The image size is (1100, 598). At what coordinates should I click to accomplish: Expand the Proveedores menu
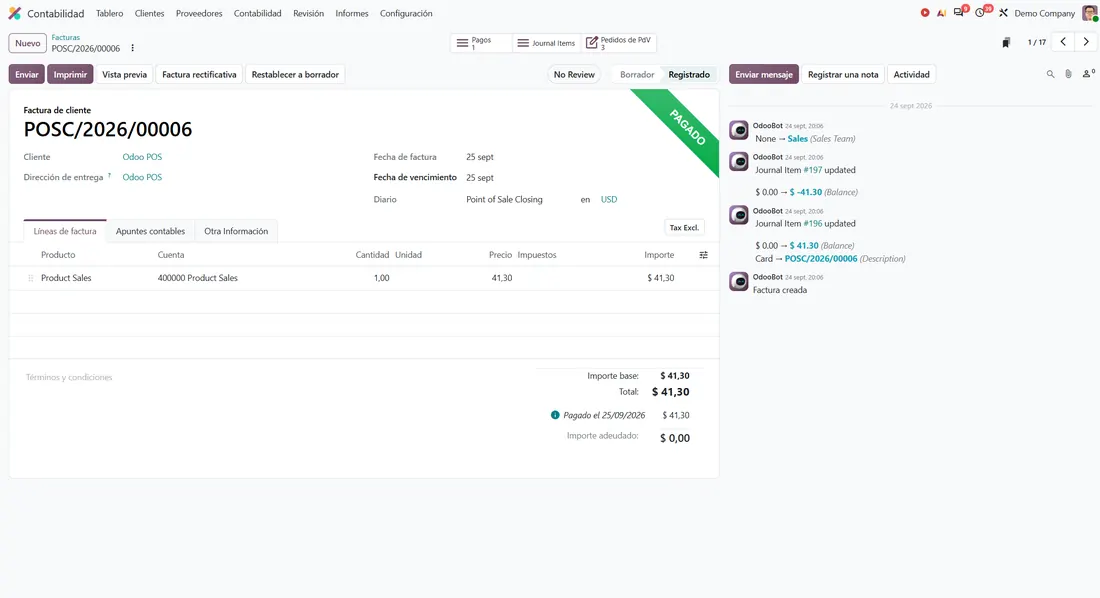coord(199,13)
